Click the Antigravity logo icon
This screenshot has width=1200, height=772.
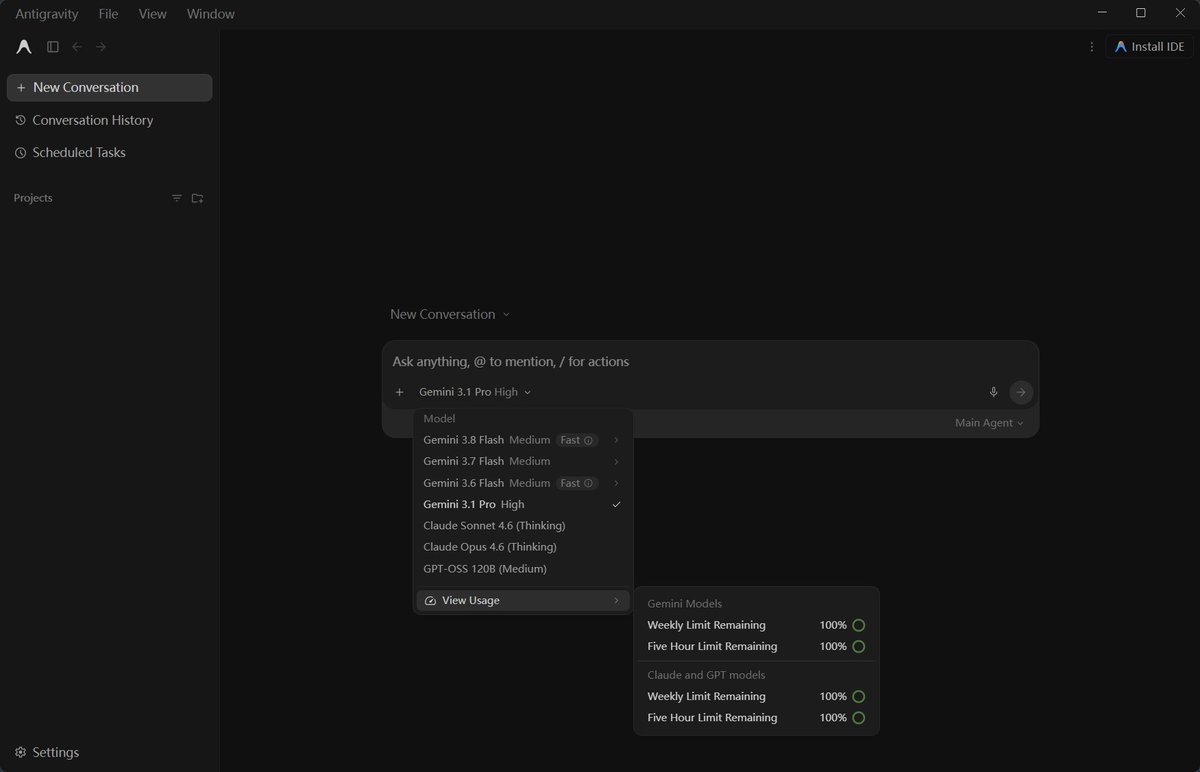[24, 47]
